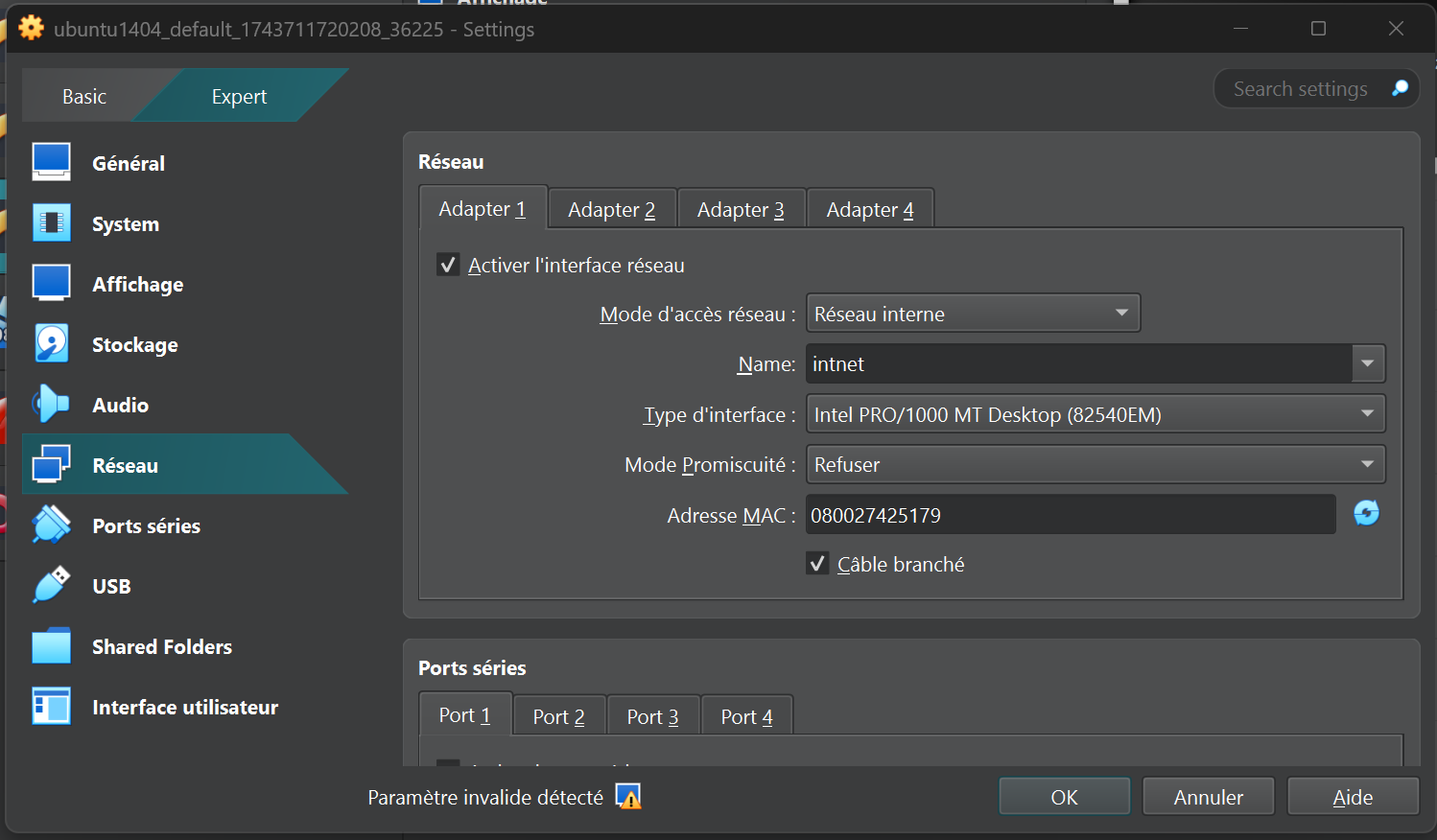The height and width of the screenshot is (840, 1437).
Task: Open the Ports séries connector icon
Action: pyautogui.click(x=52, y=525)
